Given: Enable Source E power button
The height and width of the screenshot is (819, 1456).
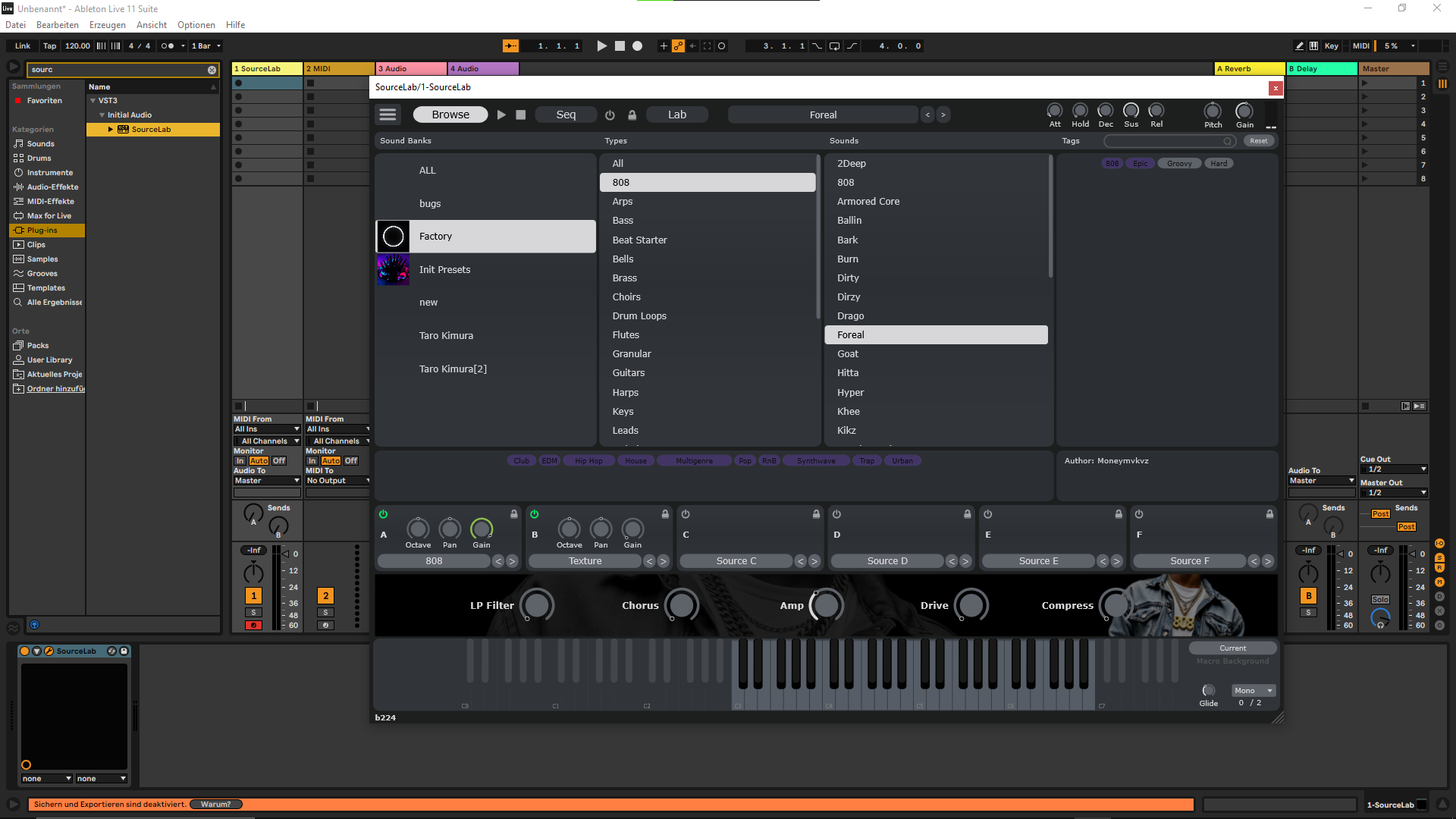Looking at the screenshot, I should (x=988, y=514).
